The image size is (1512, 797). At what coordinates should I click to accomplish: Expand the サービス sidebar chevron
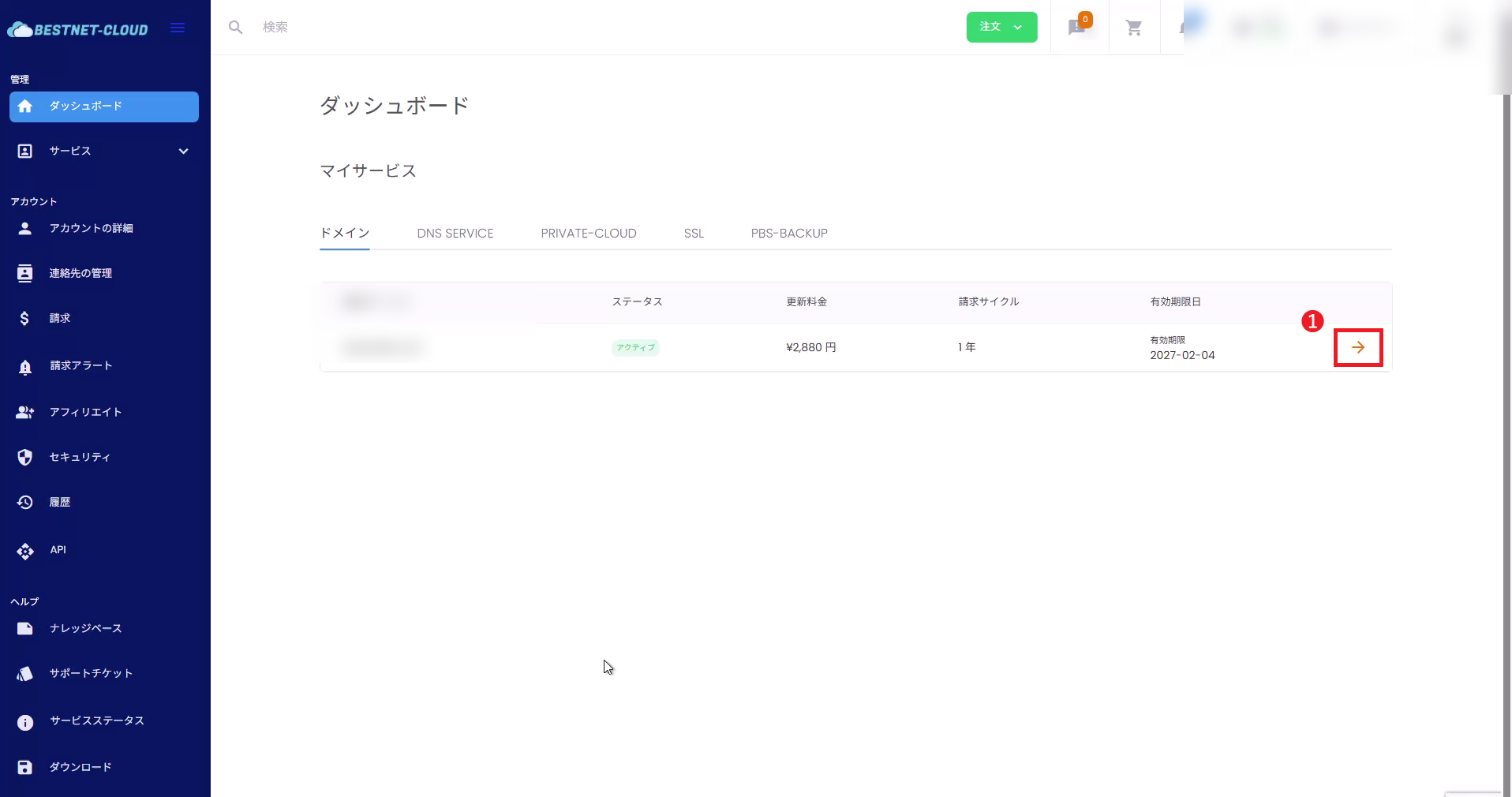[183, 152]
